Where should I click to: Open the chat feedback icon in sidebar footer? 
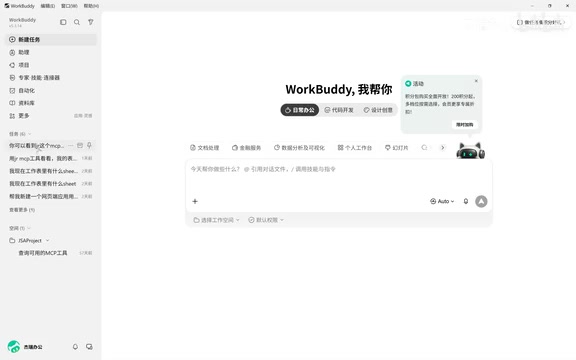pos(89,347)
